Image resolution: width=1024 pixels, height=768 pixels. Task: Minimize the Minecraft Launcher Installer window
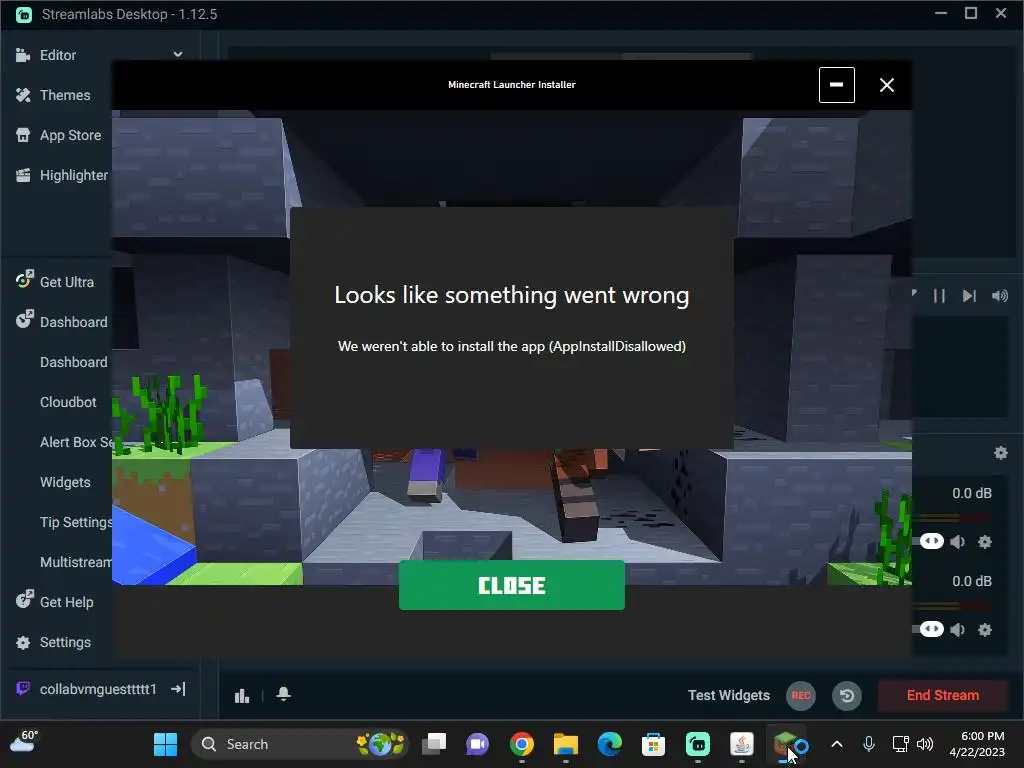837,85
